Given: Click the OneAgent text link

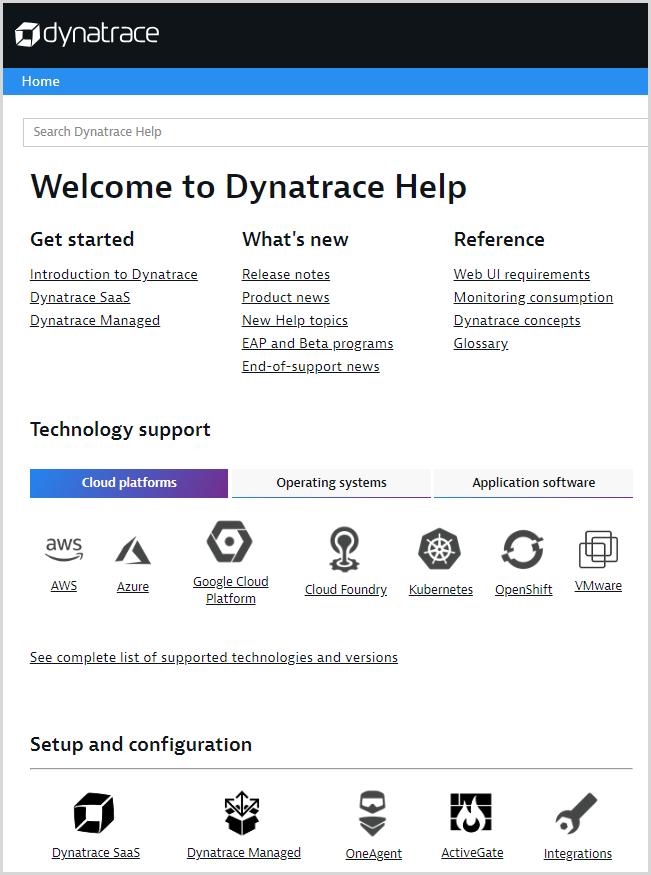Looking at the screenshot, I should click(x=373, y=854).
